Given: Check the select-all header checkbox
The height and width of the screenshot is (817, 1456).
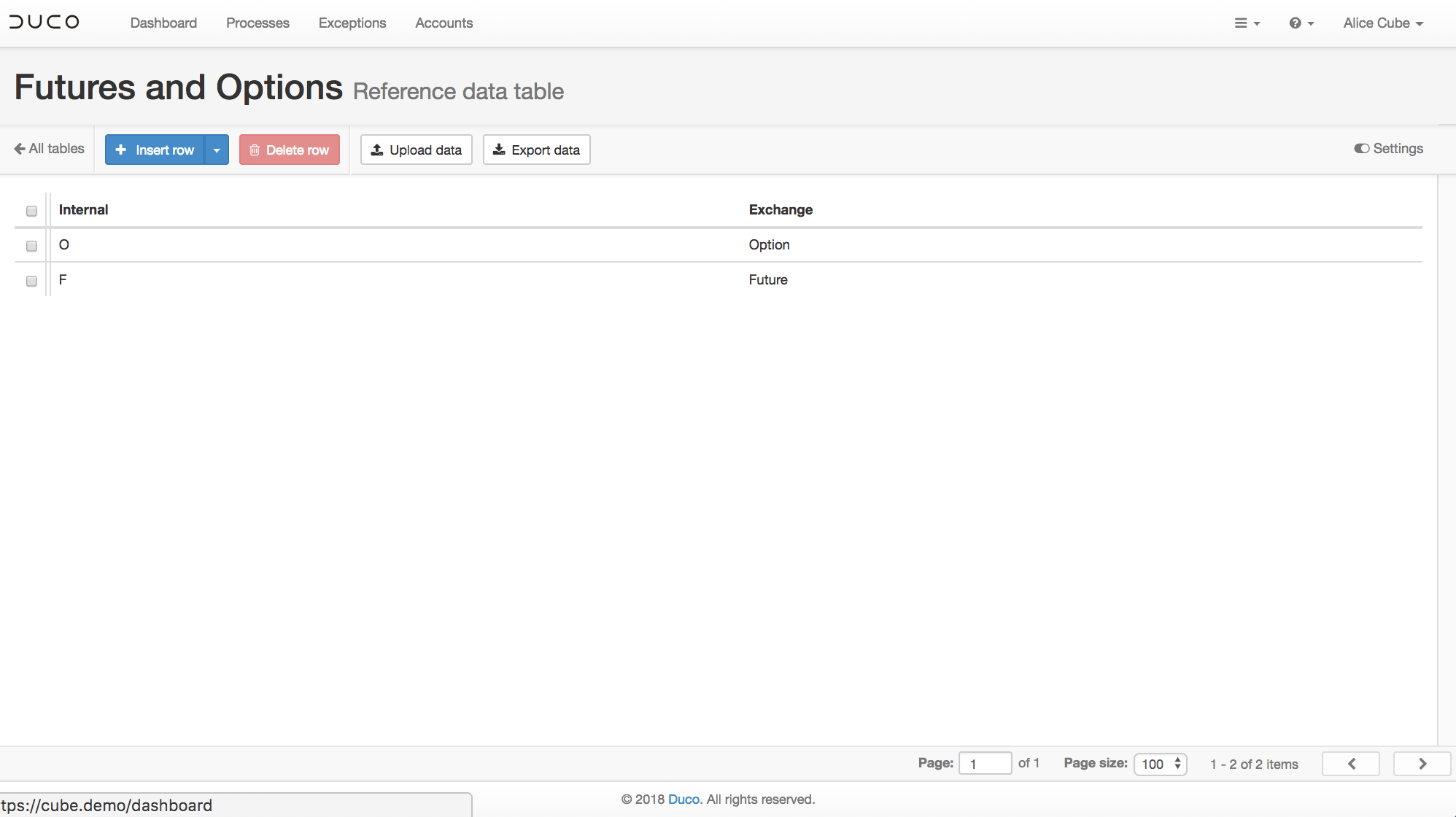Looking at the screenshot, I should (31, 211).
